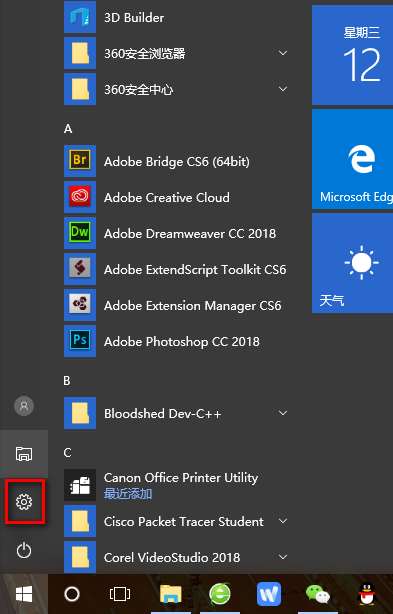Viewport: 393px width, 614px height.
Task: Click the 360安全浏览器 folder icon
Action: tap(80, 53)
